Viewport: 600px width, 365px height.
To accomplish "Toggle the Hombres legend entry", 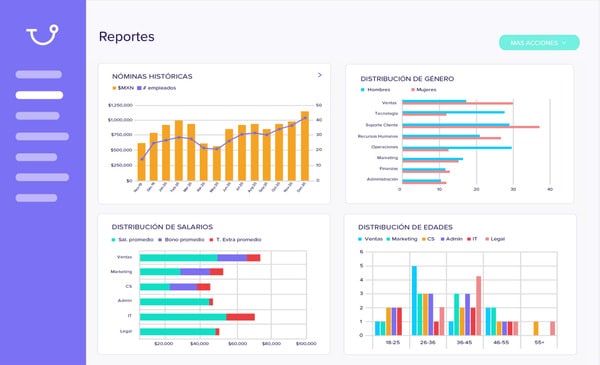I will tap(375, 90).
